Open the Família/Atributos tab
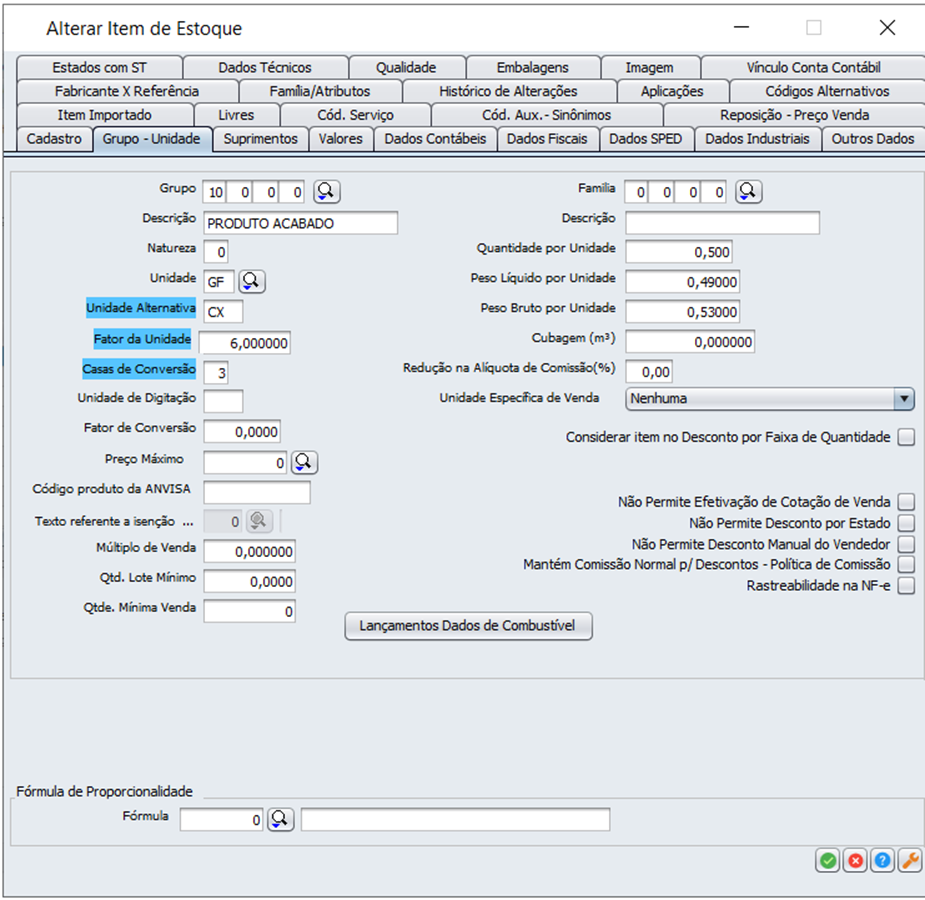Image resolution: width=925 pixels, height=900 pixels. tap(320, 91)
